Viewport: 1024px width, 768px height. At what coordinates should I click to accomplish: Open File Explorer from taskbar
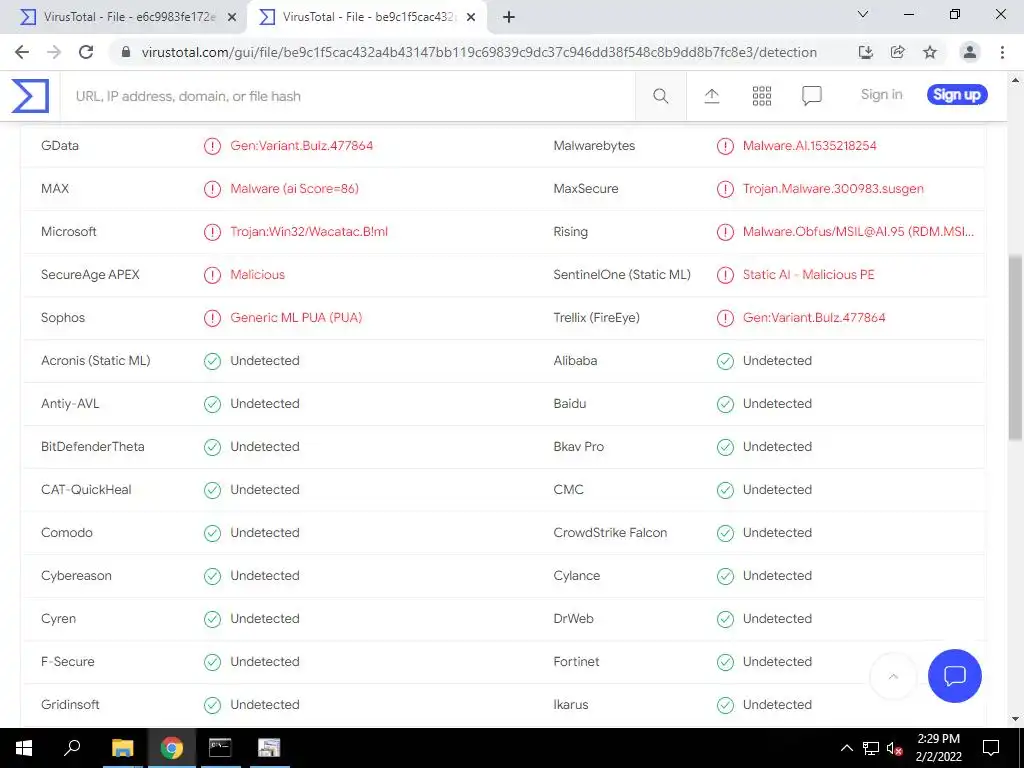click(122, 748)
